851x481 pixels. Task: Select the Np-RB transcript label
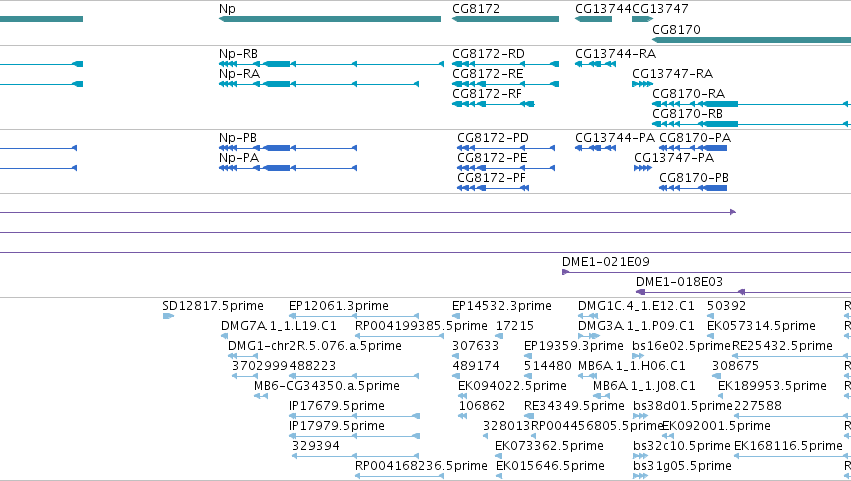(238, 54)
